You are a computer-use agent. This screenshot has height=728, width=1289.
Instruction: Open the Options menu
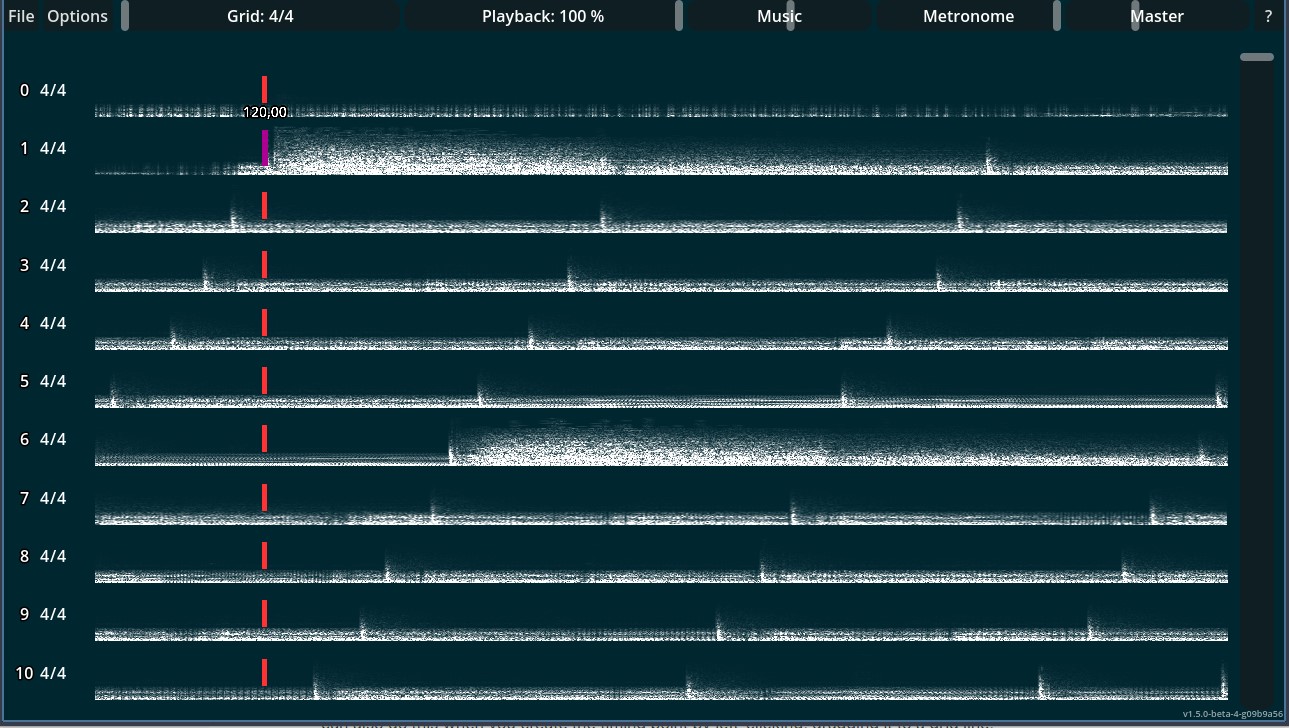point(77,16)
